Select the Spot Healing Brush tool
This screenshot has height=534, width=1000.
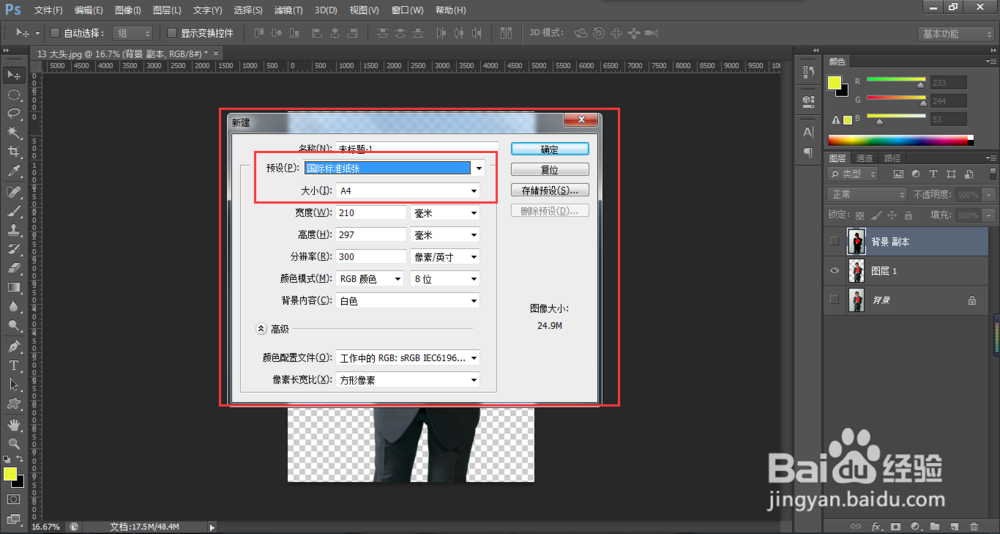click(x=13, y=192)
